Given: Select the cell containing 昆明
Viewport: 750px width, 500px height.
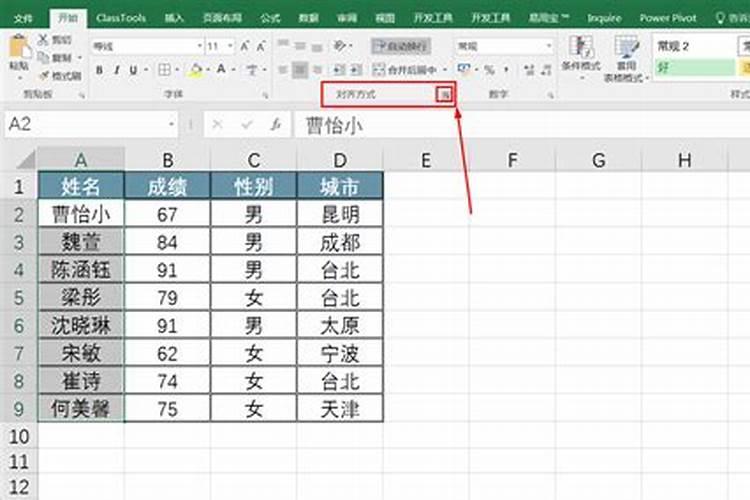Looking at the screenshot, I should click(340, 214).
